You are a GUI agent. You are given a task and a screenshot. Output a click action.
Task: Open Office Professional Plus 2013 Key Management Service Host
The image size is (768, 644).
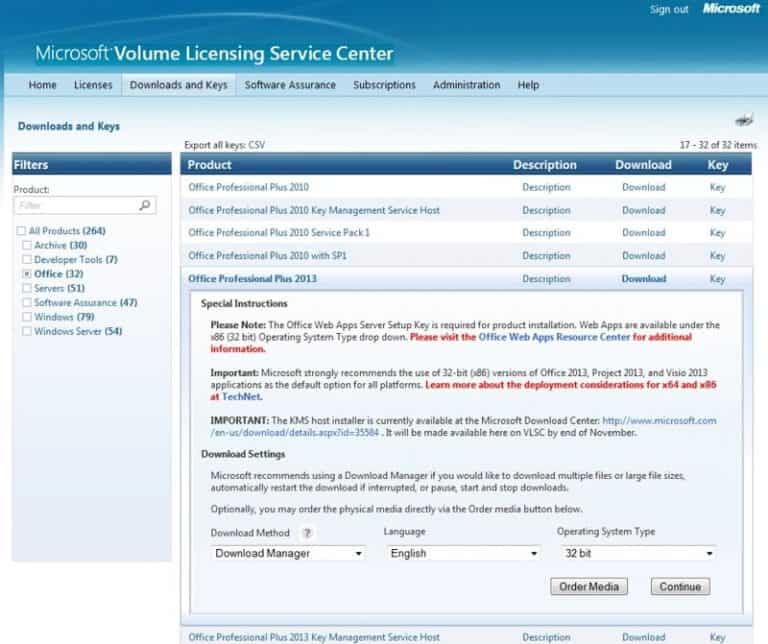tap(314, 637)
